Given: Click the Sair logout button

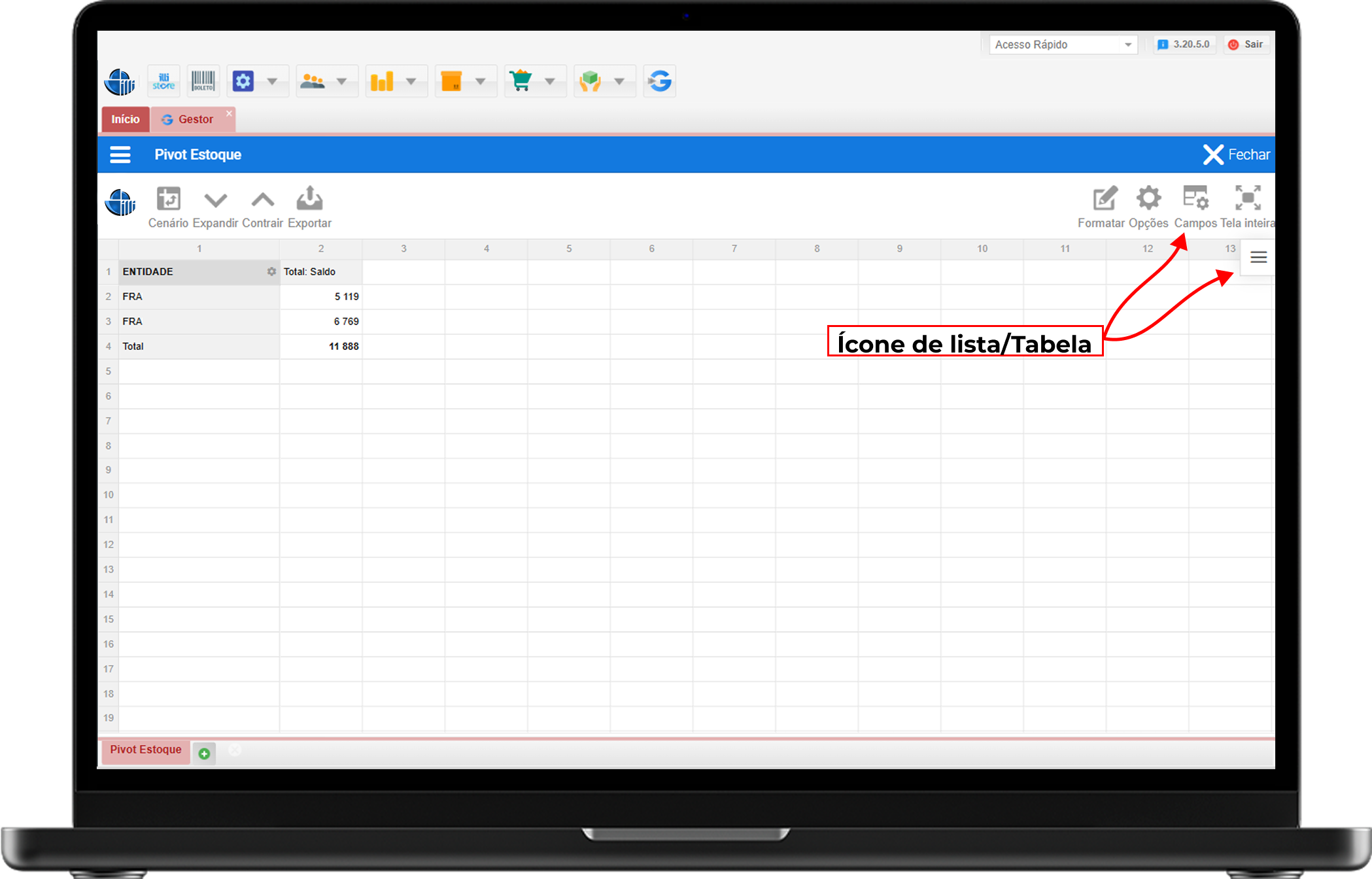Looking at the screenshot, I should click(x=1246, y=44).
